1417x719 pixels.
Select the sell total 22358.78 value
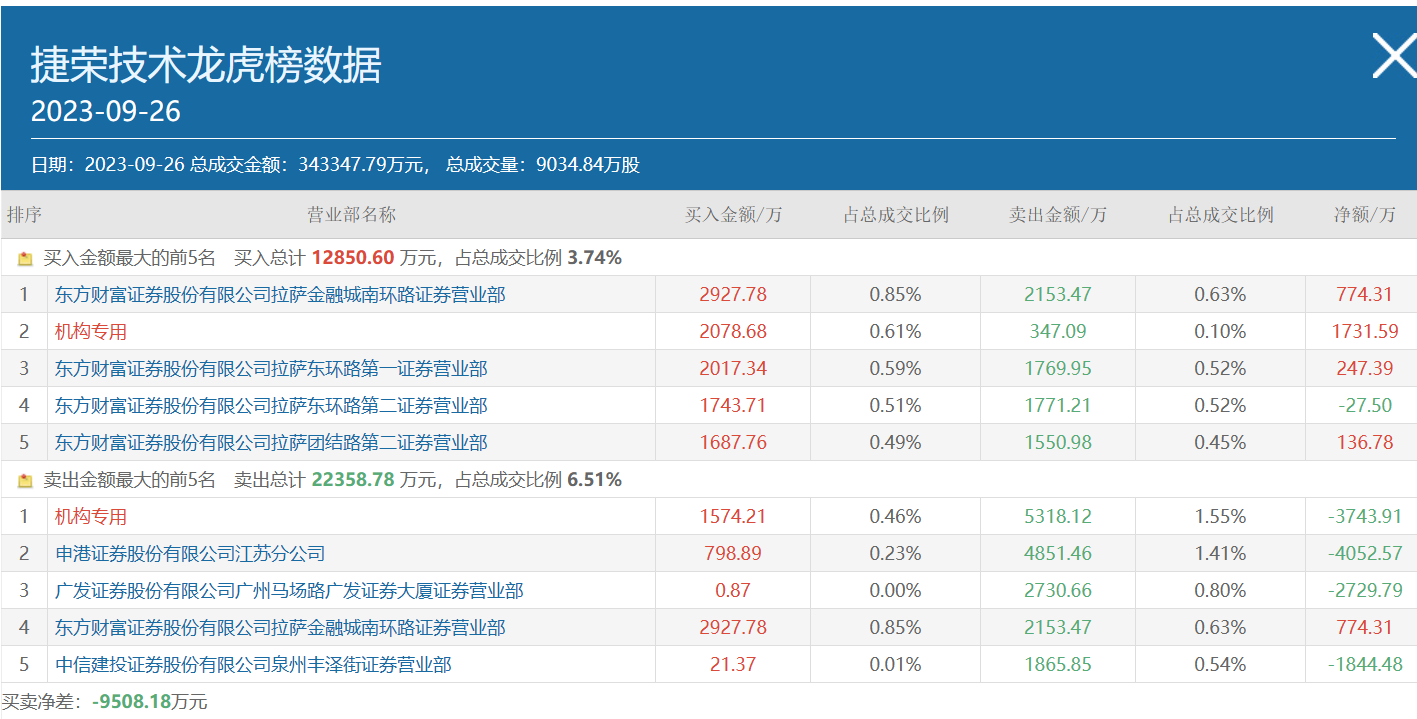coord(353,480)
